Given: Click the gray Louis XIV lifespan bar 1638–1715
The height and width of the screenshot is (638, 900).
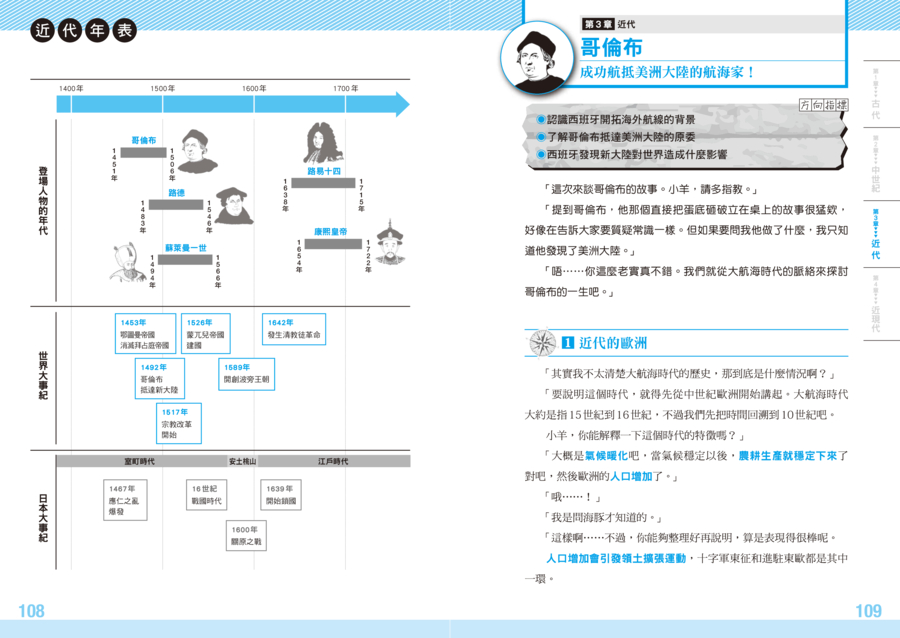Looking at the screenshot, I should [323, 183].
